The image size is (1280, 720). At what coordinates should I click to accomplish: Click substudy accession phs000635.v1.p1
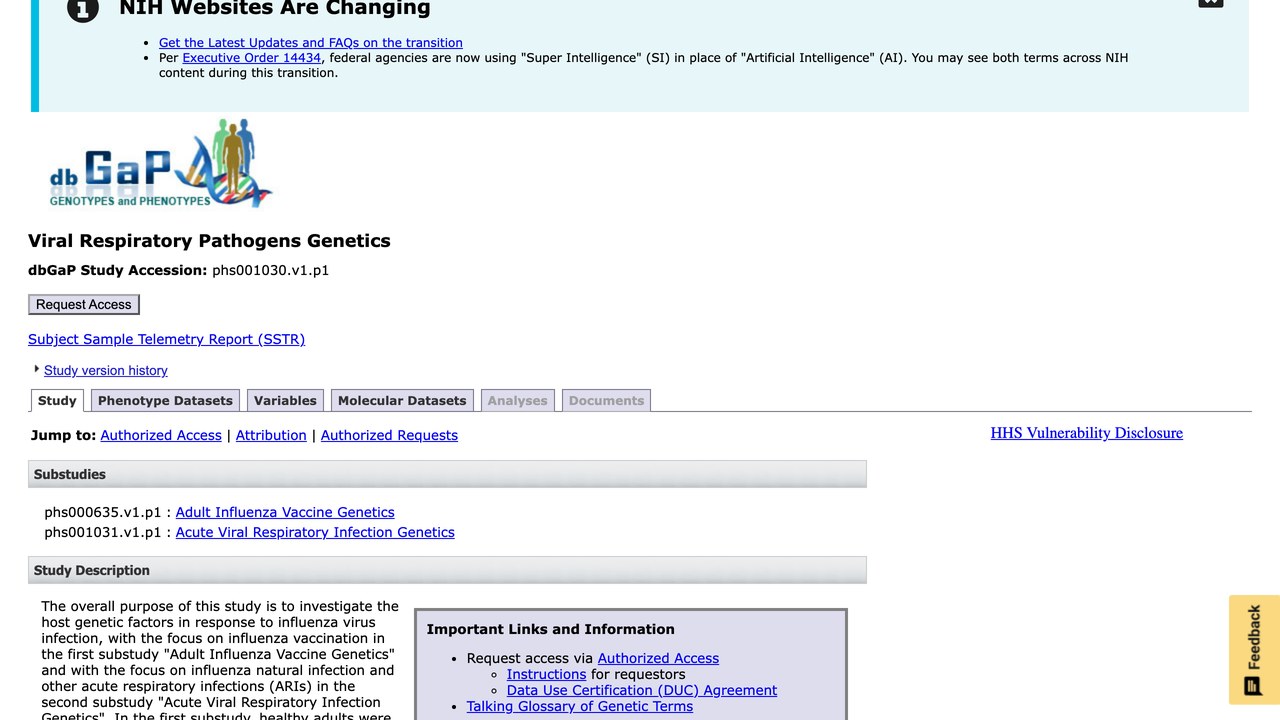(x=102, y=512)
